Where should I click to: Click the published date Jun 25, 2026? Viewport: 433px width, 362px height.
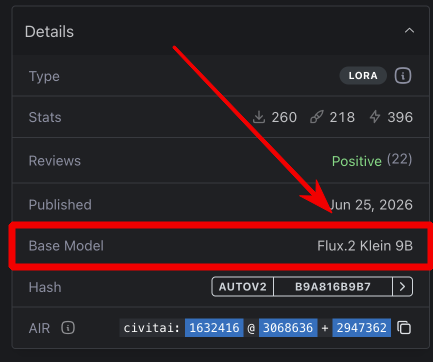coord(371,205)
